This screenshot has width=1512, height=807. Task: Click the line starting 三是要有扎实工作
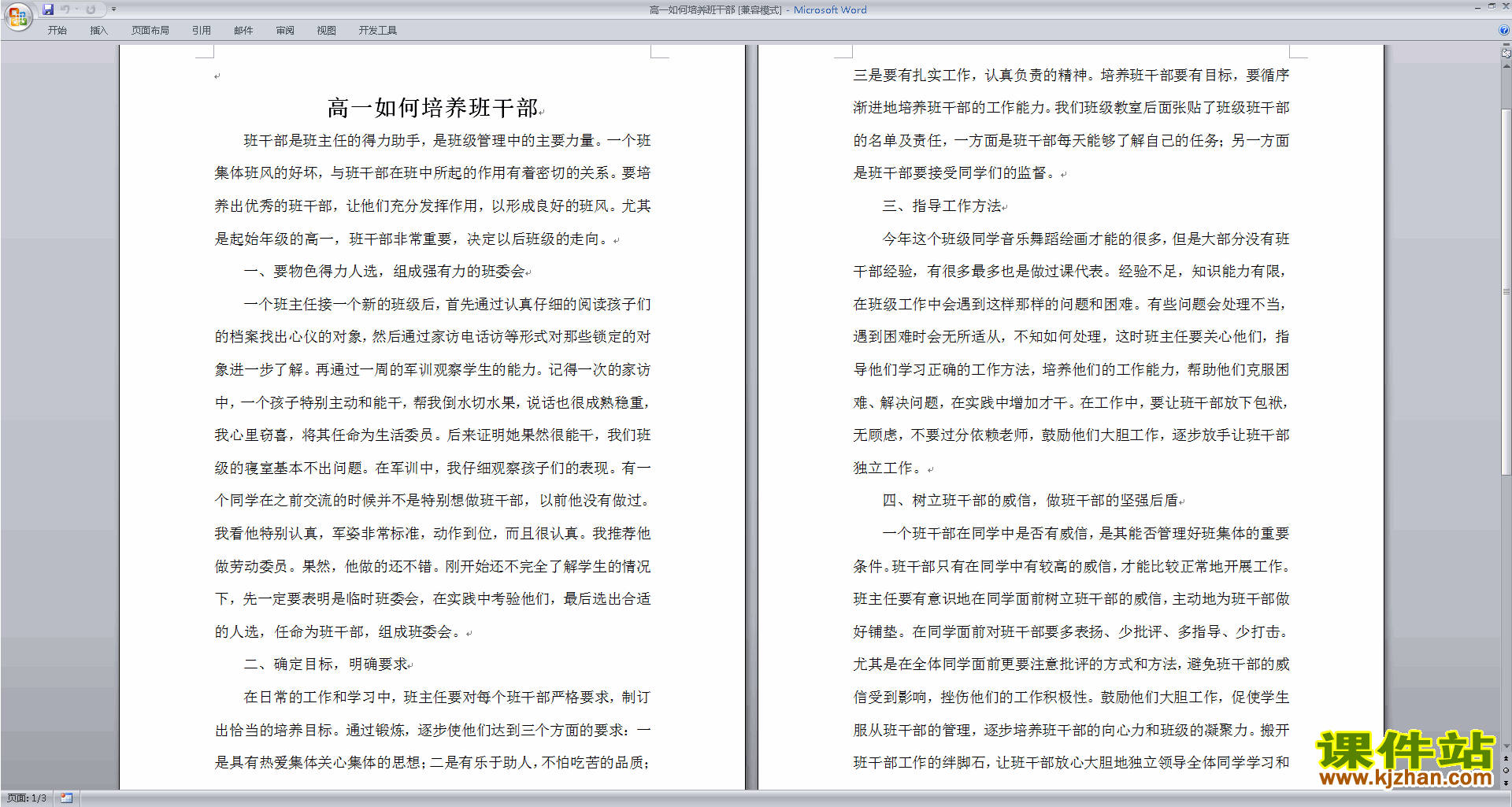tap(1072, 76)
